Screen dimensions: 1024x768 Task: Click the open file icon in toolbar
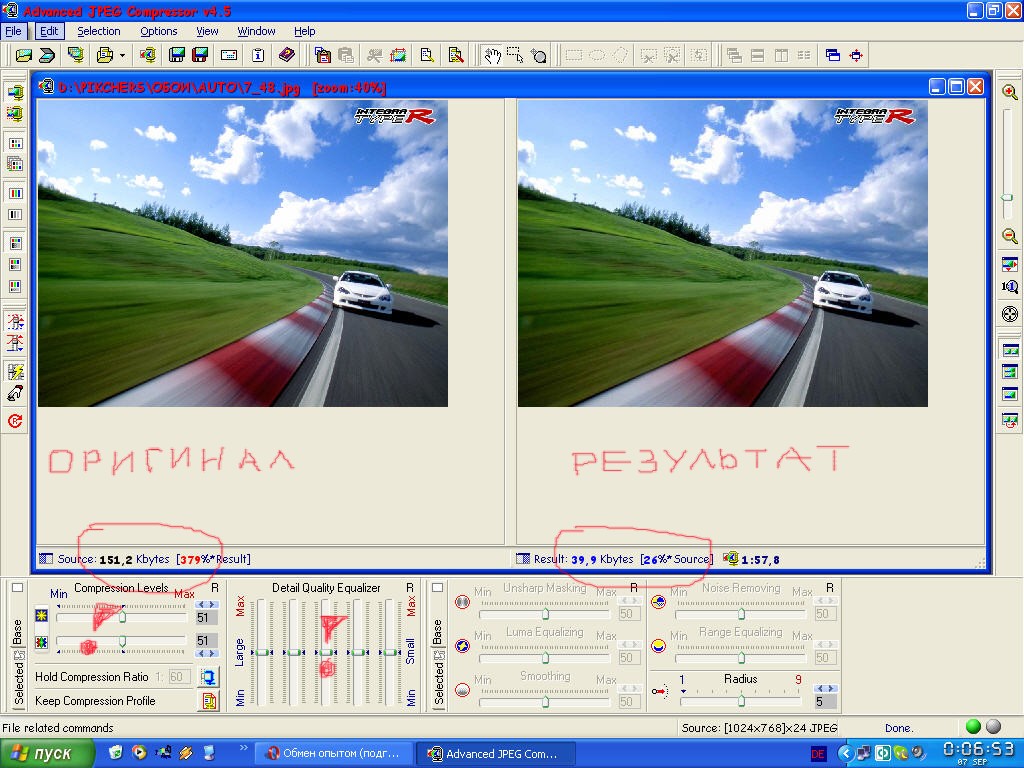[23, 55]
